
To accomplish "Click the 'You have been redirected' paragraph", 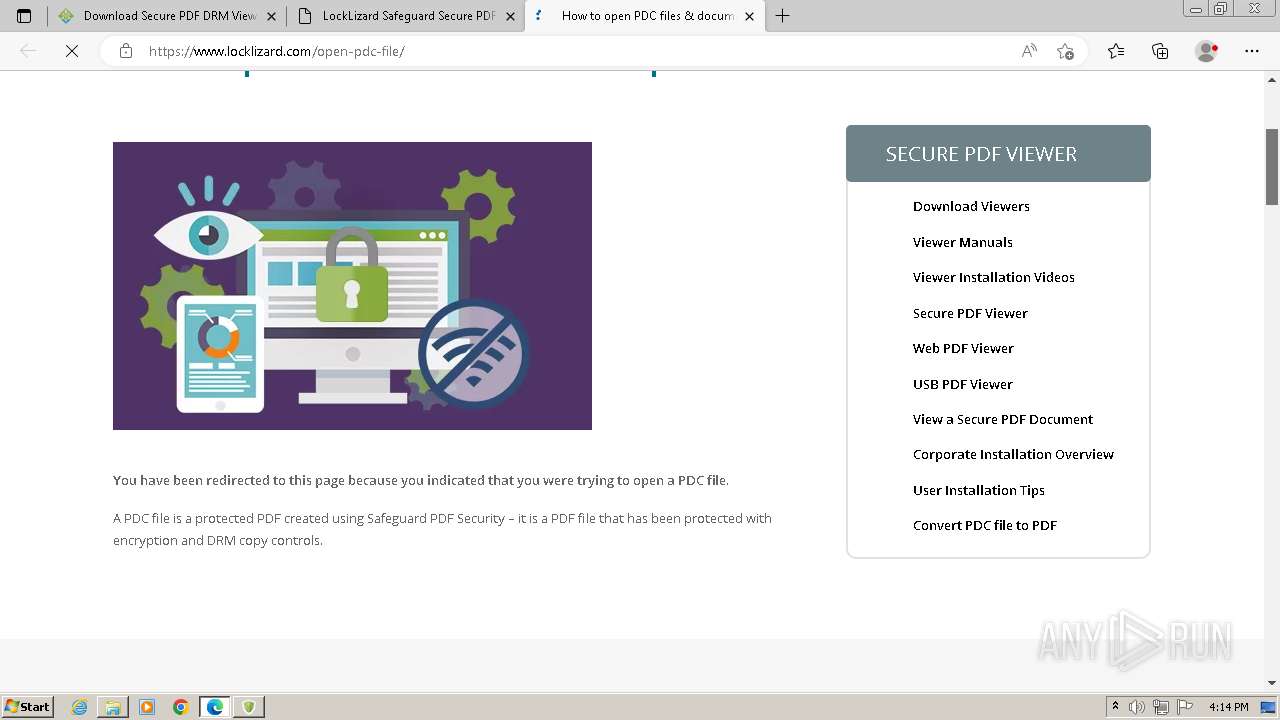I will [421, 480].
